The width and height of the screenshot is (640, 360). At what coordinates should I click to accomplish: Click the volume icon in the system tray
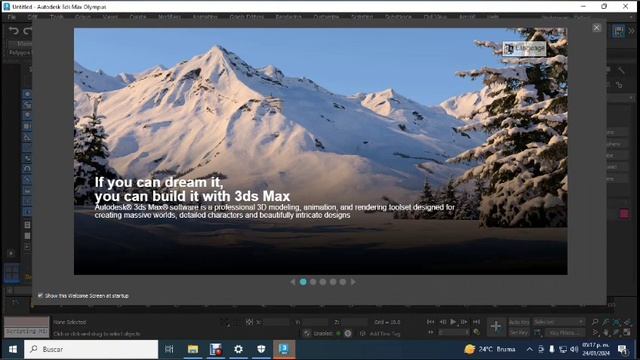[574, 349]
